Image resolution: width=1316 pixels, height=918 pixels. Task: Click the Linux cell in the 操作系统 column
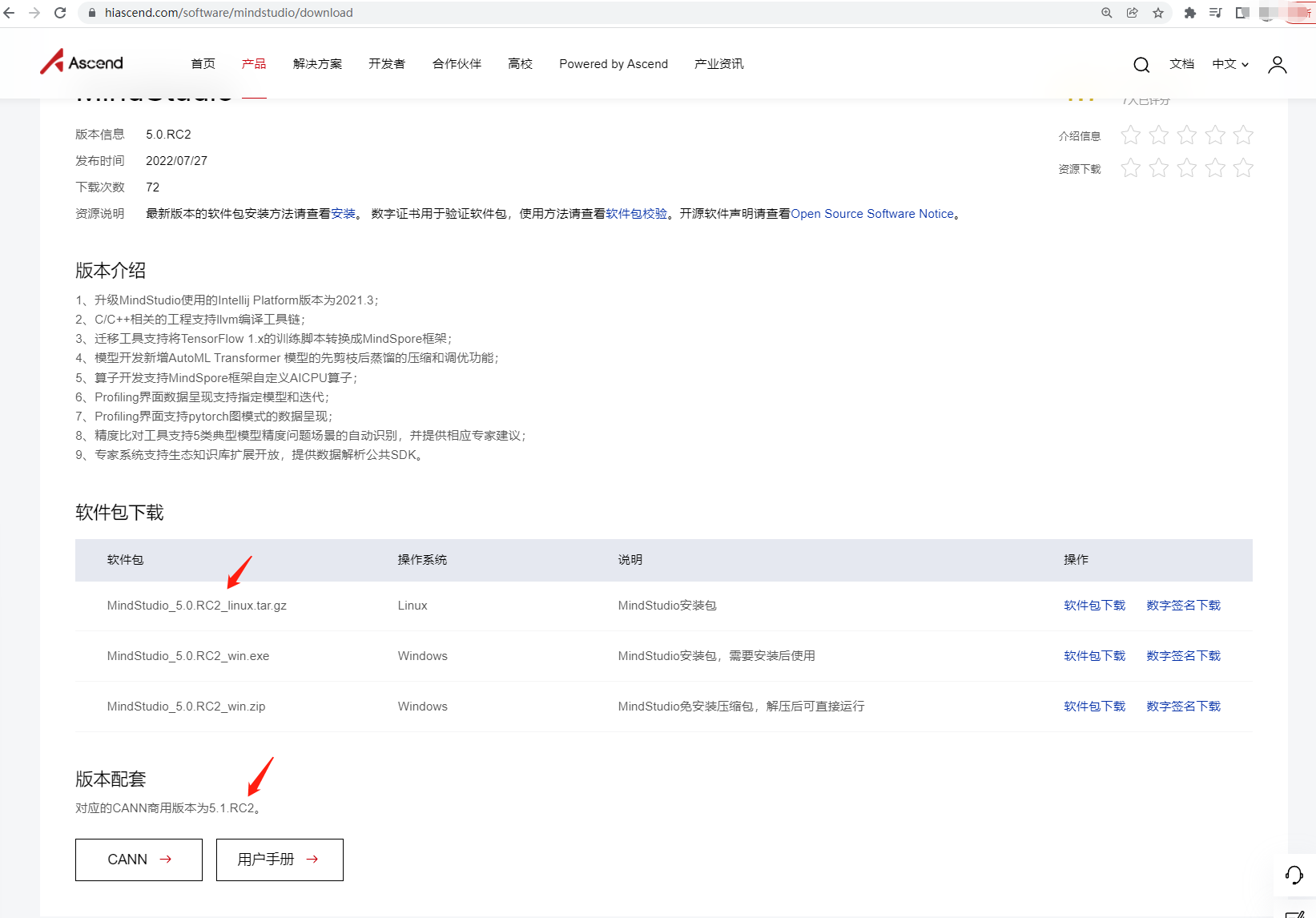(x=413, y=606)
